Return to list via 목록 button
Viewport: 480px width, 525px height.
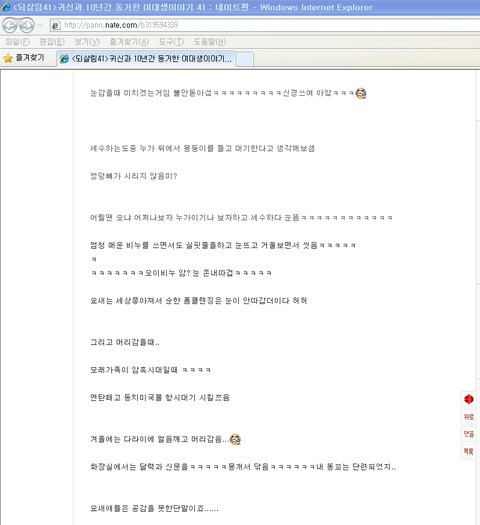tap(469, 451)
